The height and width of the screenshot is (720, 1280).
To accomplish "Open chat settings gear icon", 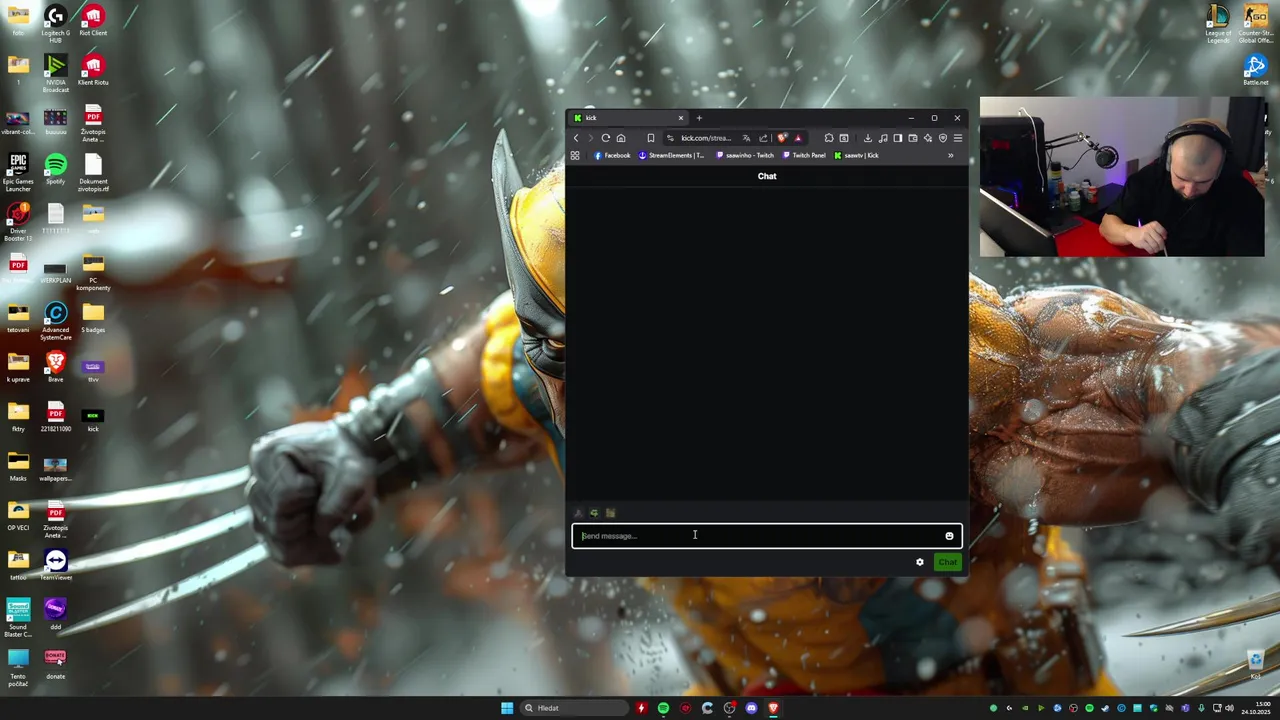I will pos(920,562).
